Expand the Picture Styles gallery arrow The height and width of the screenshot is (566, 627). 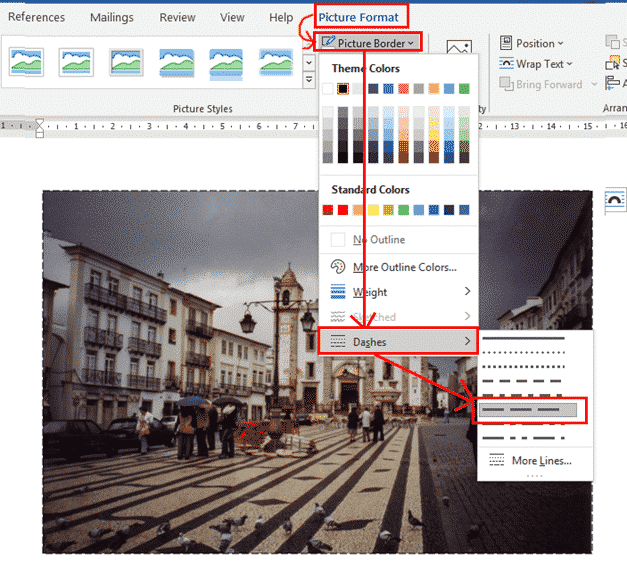point(309,79)
